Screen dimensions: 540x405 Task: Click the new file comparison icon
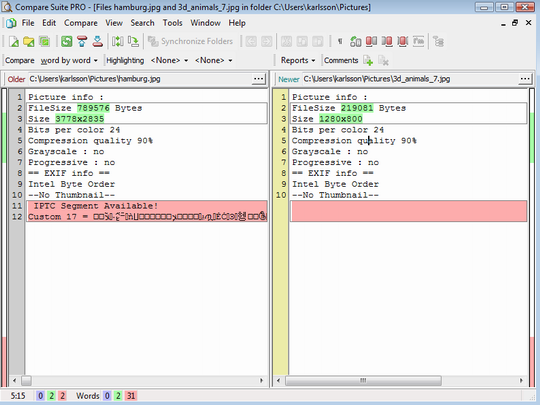click(x=14, y=42)
